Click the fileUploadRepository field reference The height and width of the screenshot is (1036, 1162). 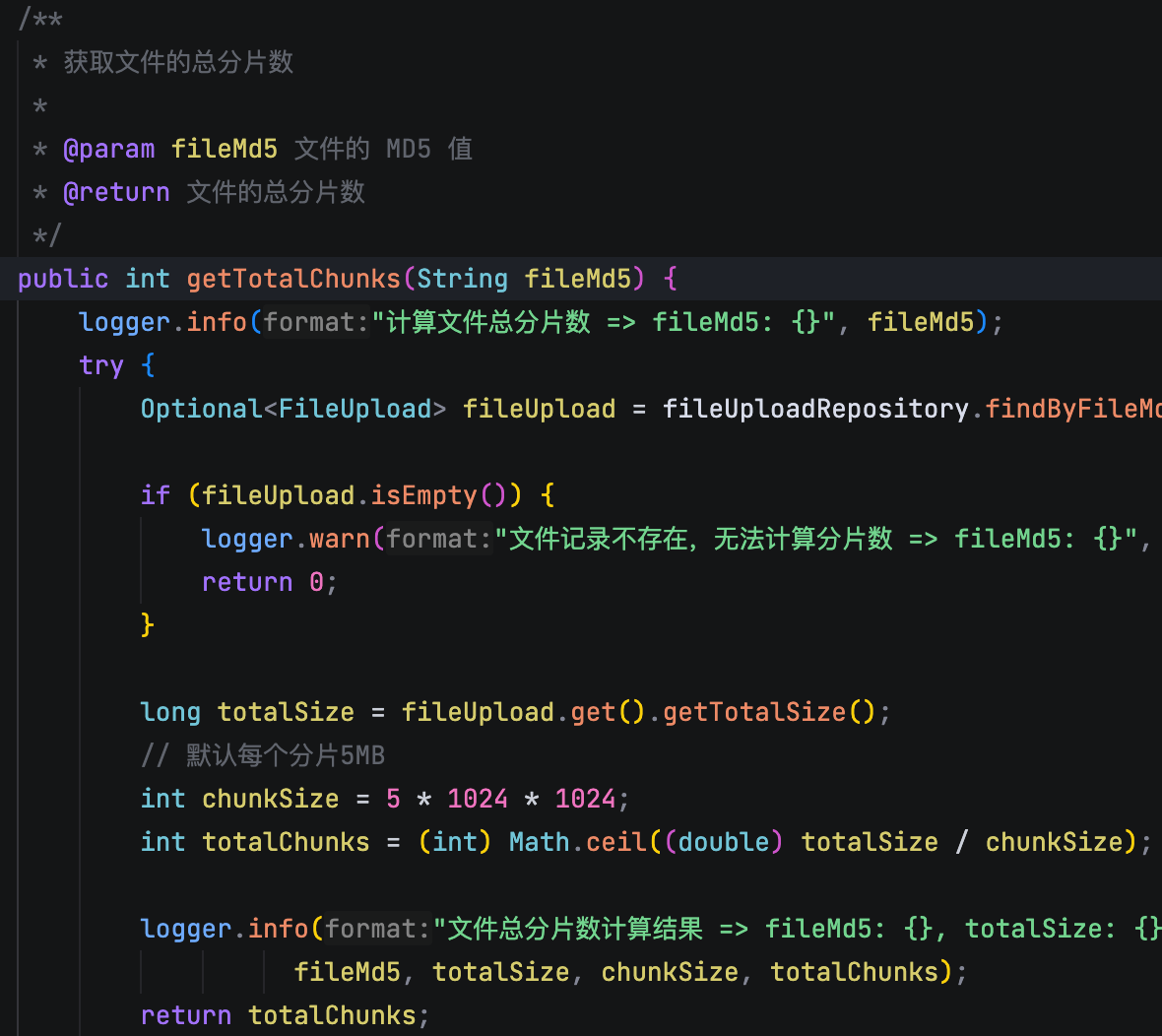815,409
